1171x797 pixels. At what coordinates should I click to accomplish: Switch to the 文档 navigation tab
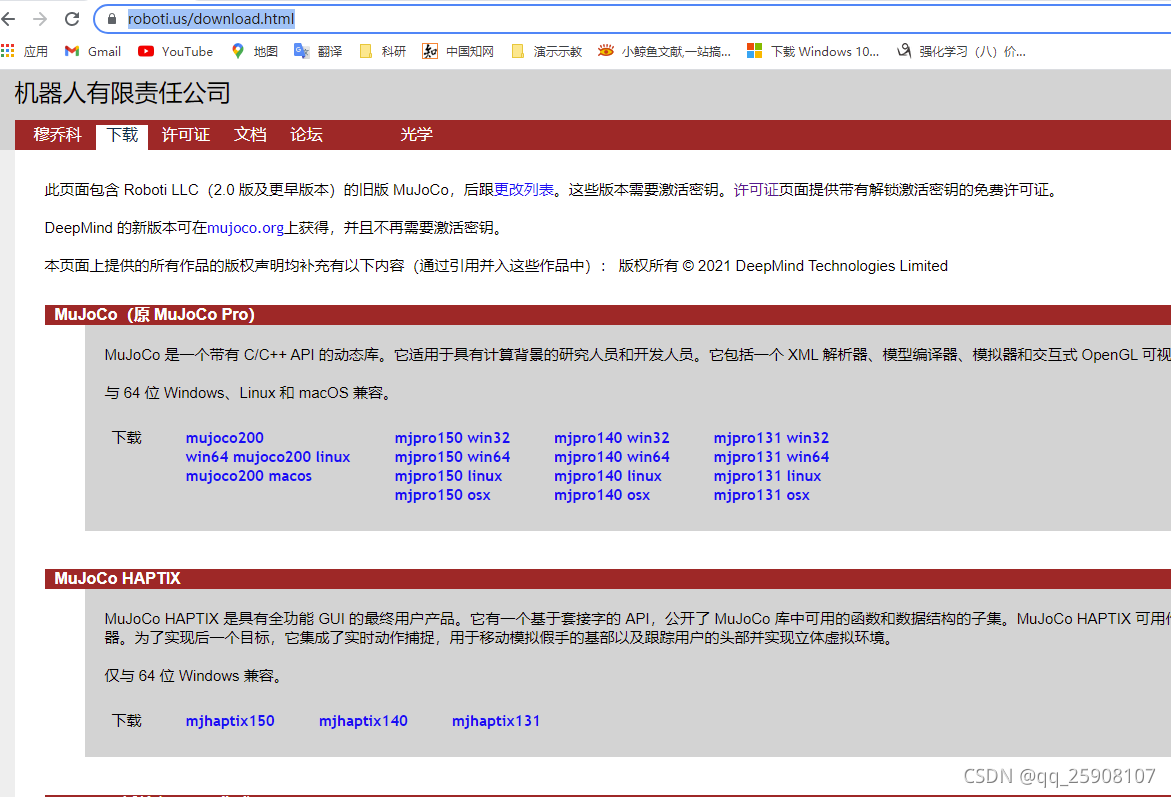pyautogui.click(x=249, y=134)
